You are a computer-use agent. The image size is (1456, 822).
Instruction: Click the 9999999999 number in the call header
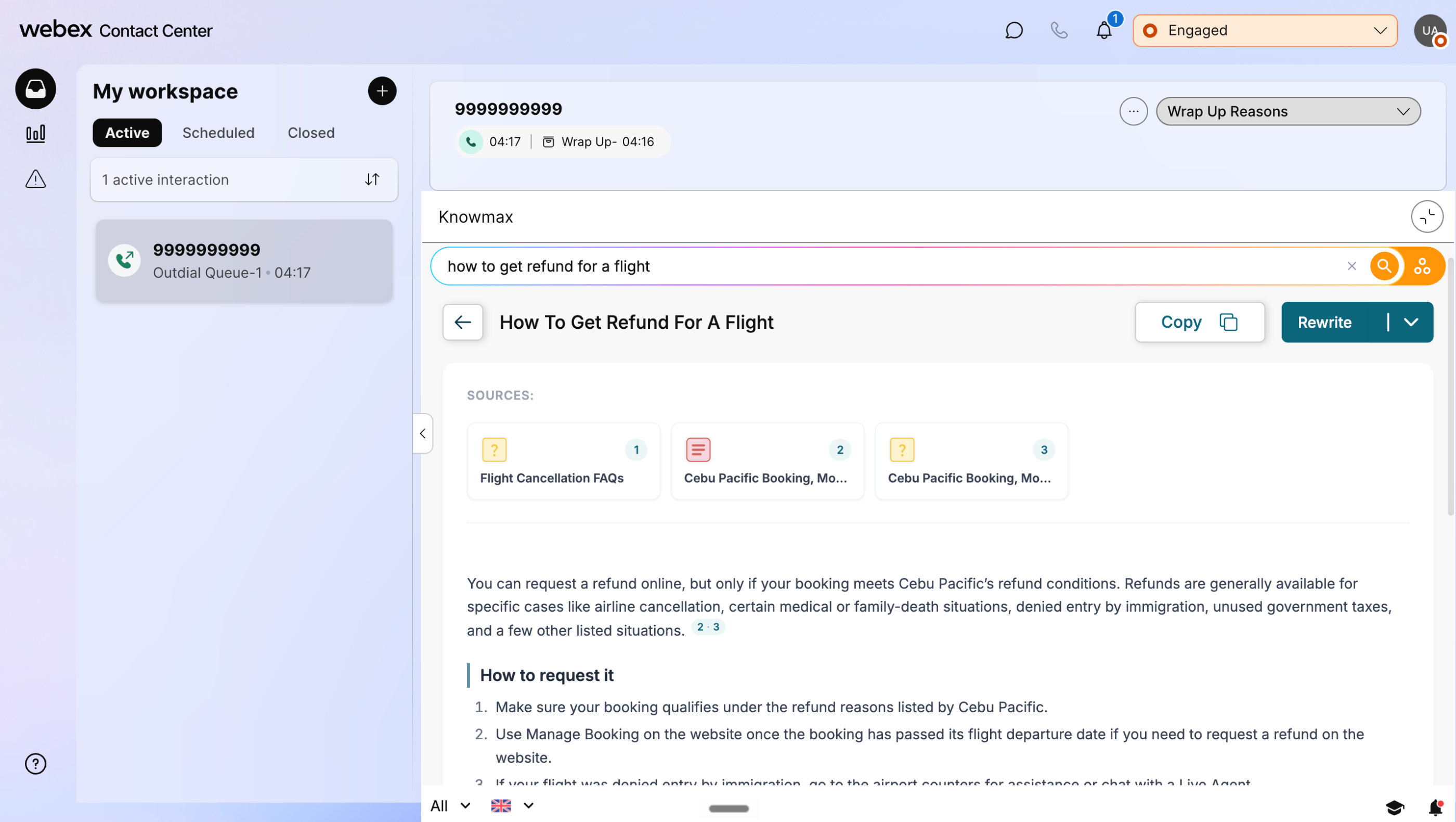coord(508,109)
